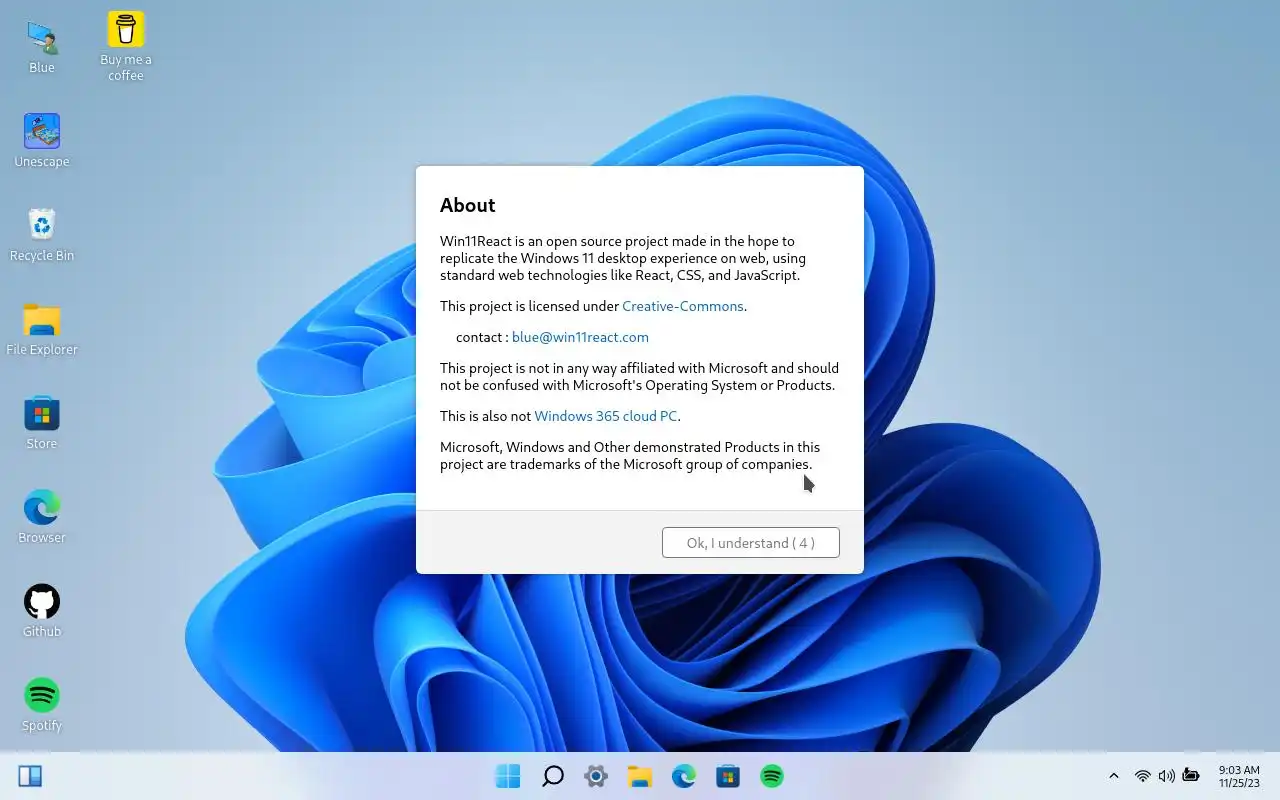Viewport: 1280px width, 800px height.
Task: Open the Start menu
Action: point(508,776)
